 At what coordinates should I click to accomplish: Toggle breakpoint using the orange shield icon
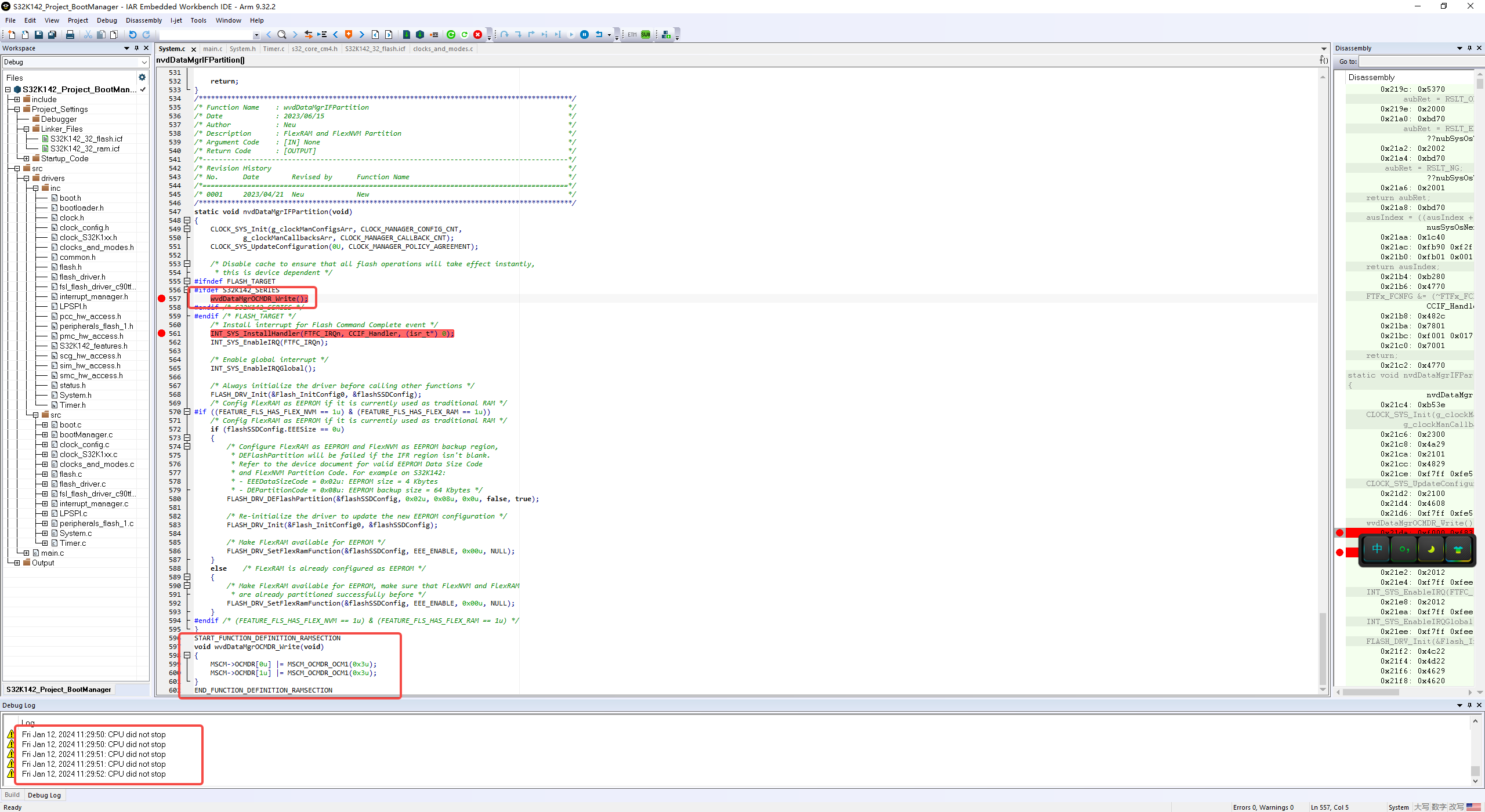[349, 34]
